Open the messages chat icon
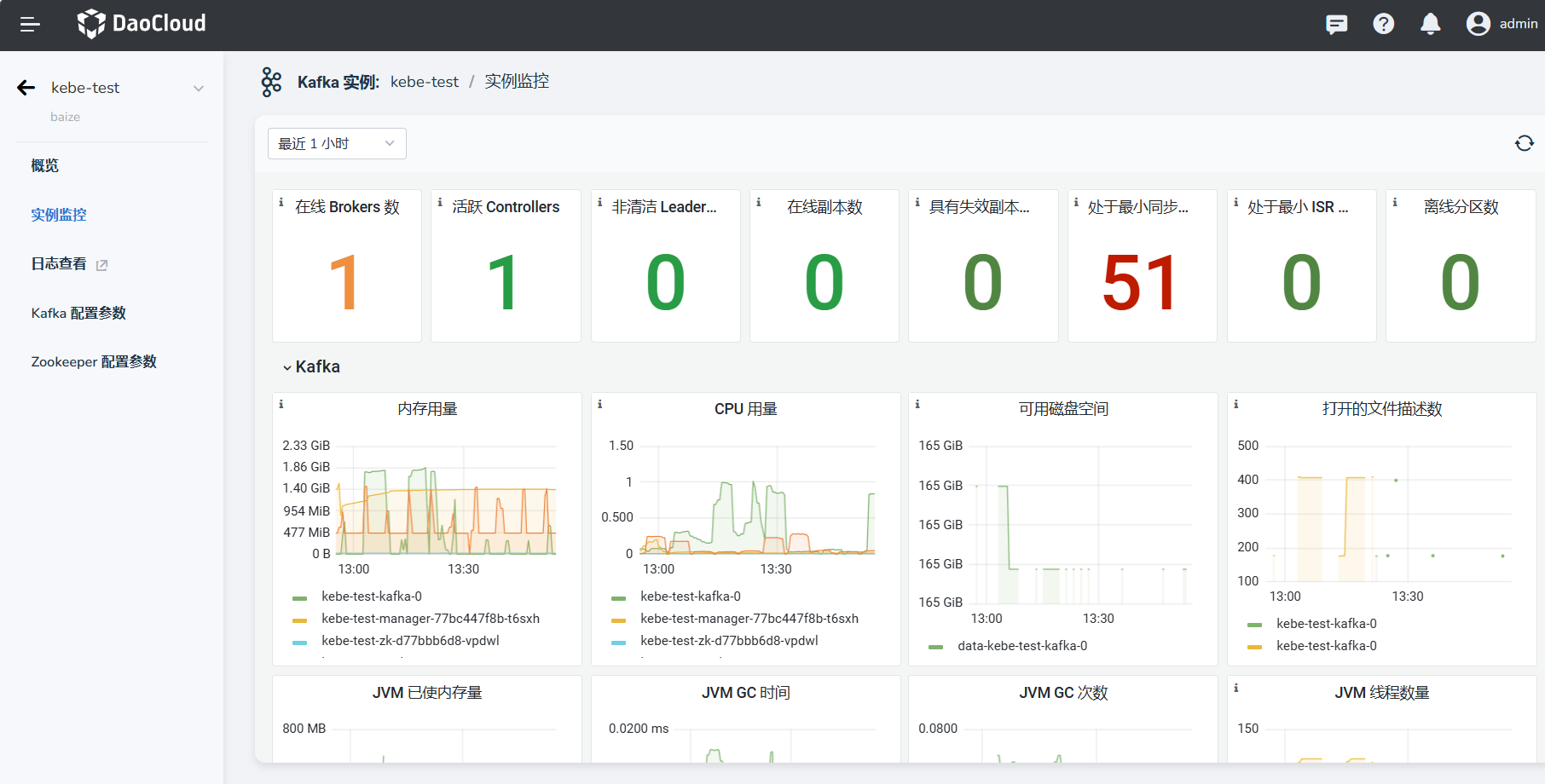The width and height of the screenshot is (1545, 784). [1336, 24]
